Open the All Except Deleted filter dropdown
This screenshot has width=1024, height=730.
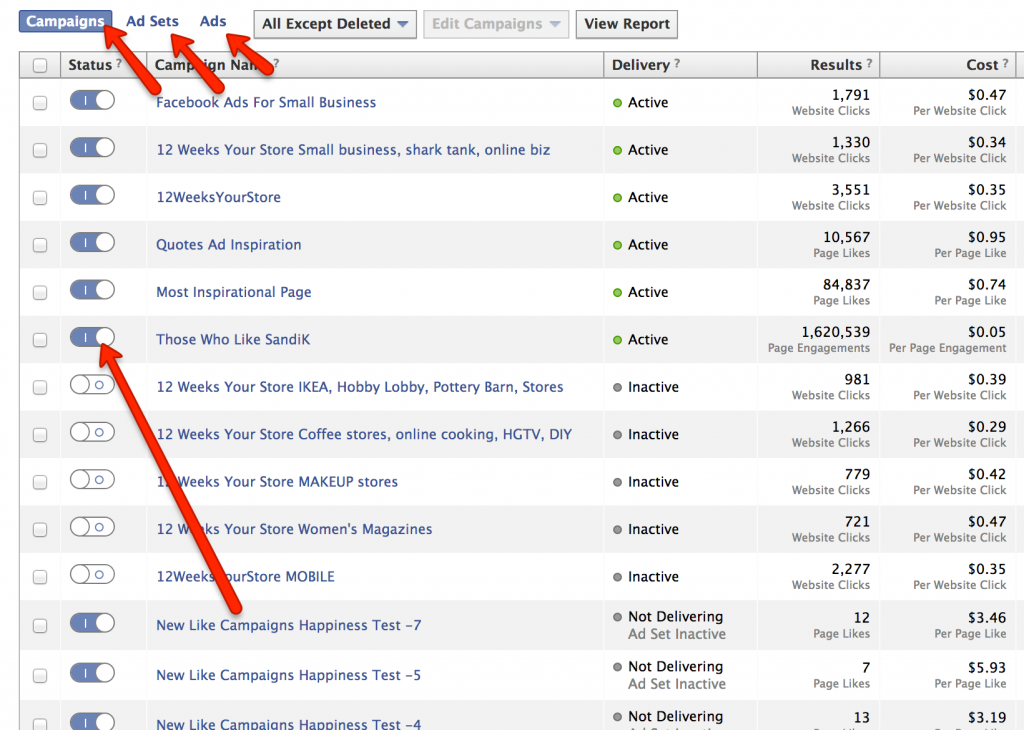[334, 24]
